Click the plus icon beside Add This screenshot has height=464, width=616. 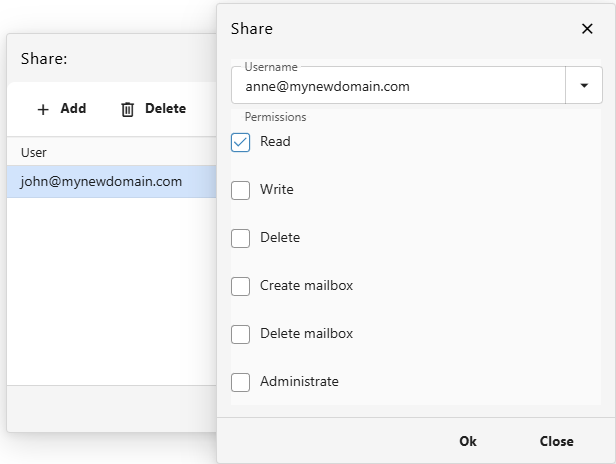(x=43, y=109)
